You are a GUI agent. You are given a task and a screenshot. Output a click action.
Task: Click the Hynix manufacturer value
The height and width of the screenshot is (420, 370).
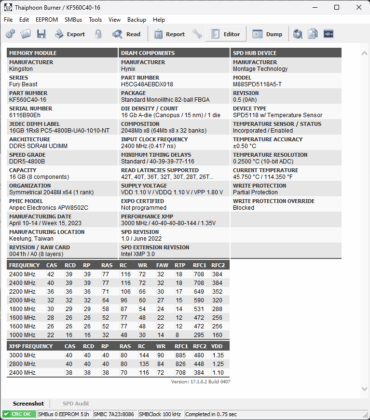tap(128, 69)
